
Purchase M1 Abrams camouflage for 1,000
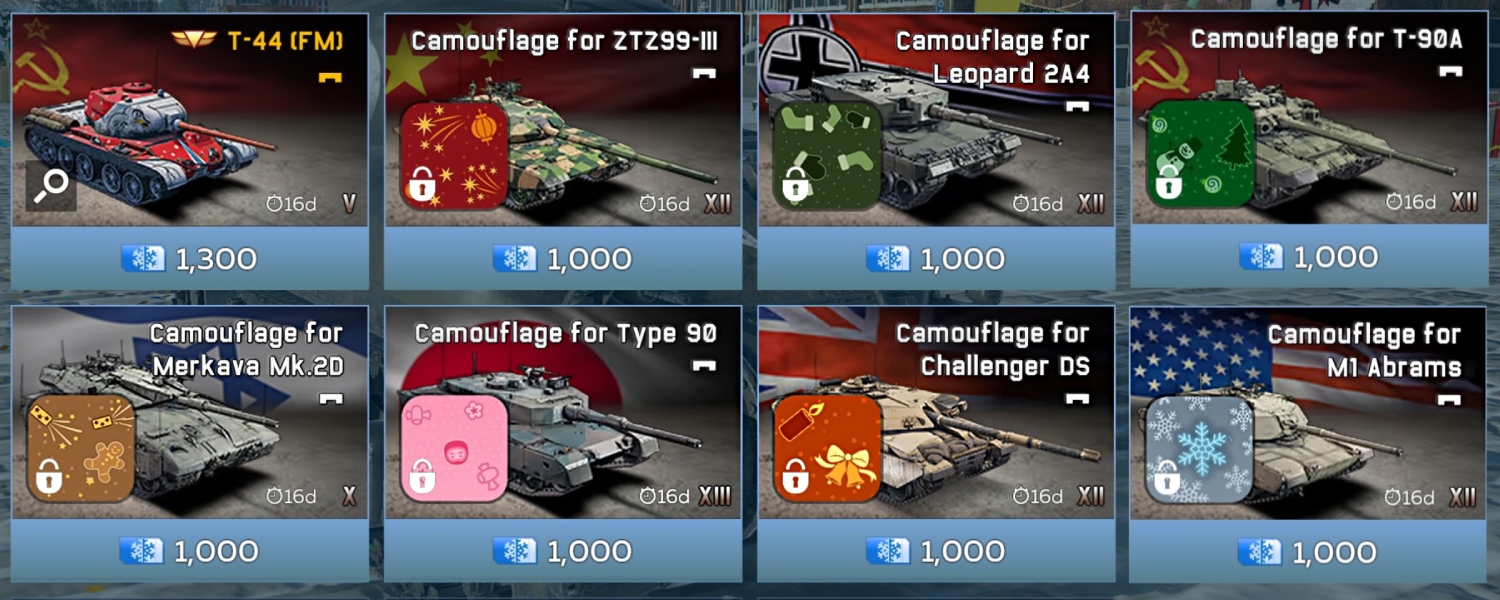coord(1309,552)
